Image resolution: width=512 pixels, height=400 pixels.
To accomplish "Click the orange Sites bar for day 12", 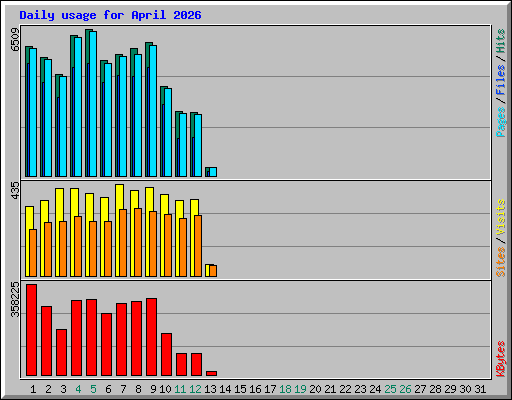I will point(198,246).
